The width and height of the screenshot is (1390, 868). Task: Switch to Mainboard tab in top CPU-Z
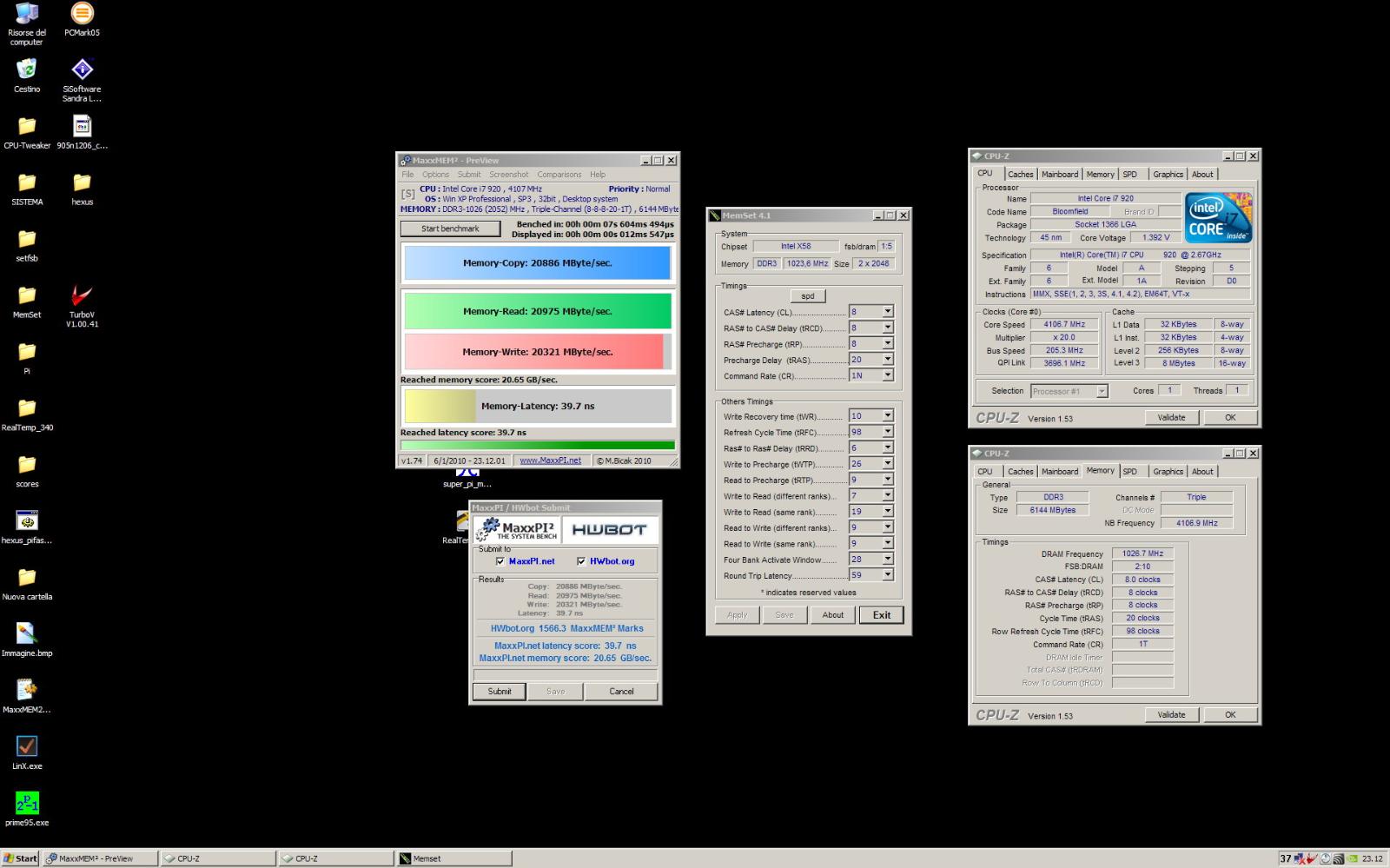click(1060, 175)
